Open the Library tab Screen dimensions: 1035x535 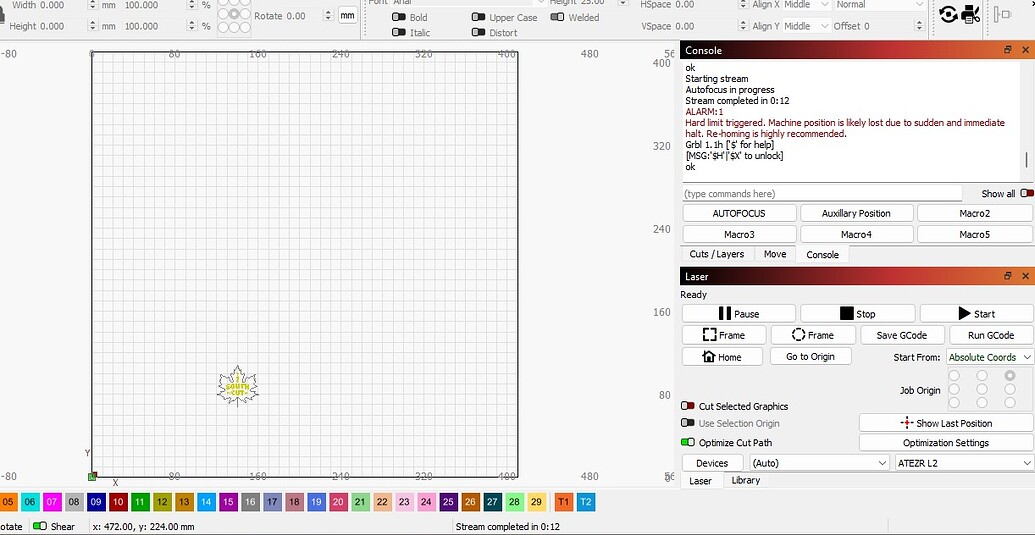746,480
